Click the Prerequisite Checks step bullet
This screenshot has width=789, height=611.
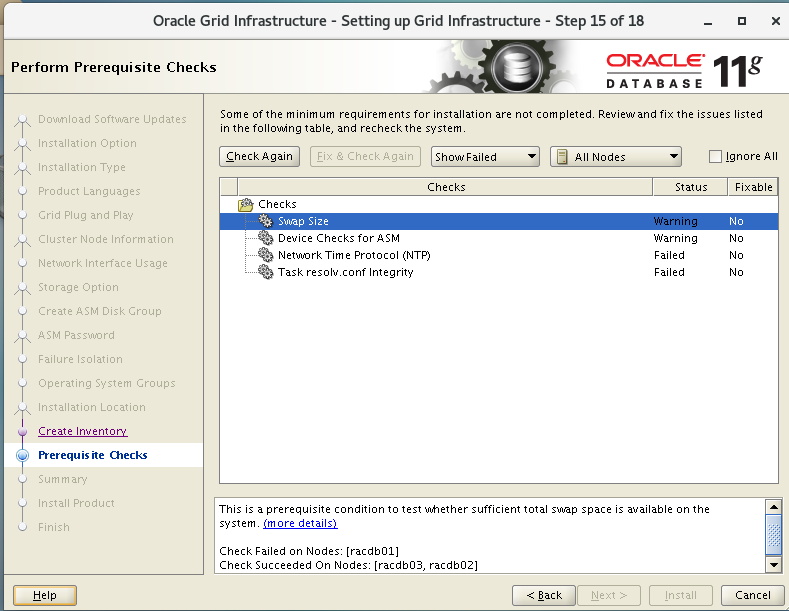click(22, 455)
